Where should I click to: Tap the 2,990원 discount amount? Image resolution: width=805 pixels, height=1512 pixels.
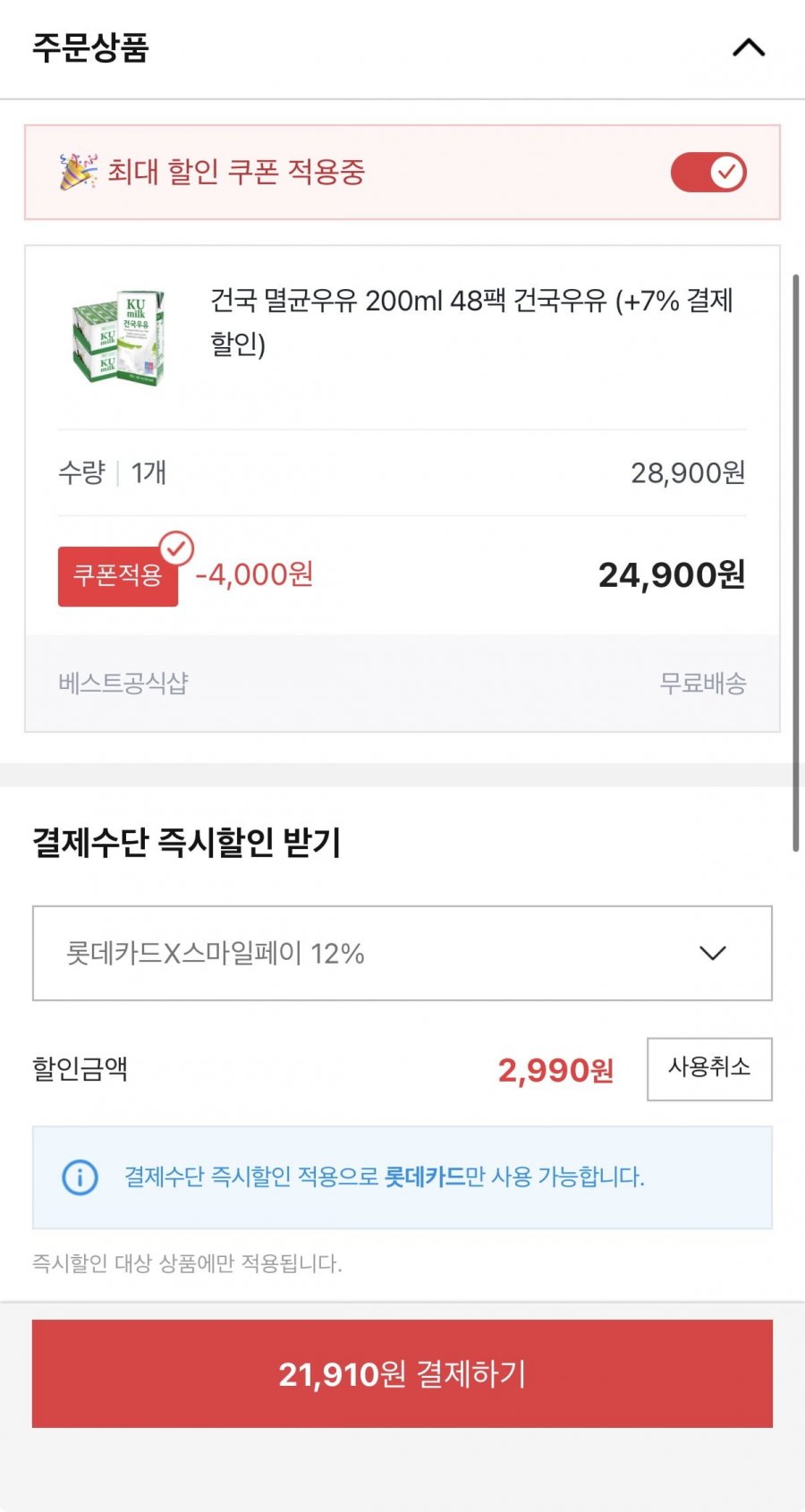555,1070
